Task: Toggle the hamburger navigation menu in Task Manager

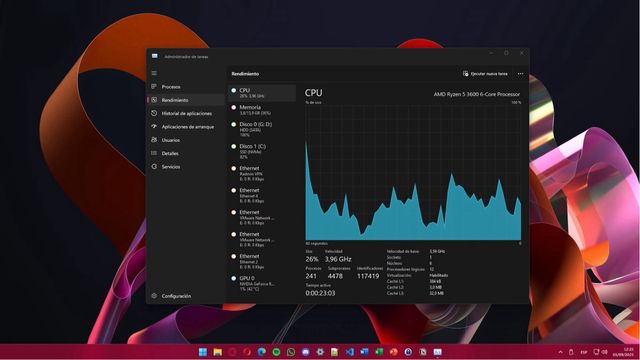Action: 154,73
